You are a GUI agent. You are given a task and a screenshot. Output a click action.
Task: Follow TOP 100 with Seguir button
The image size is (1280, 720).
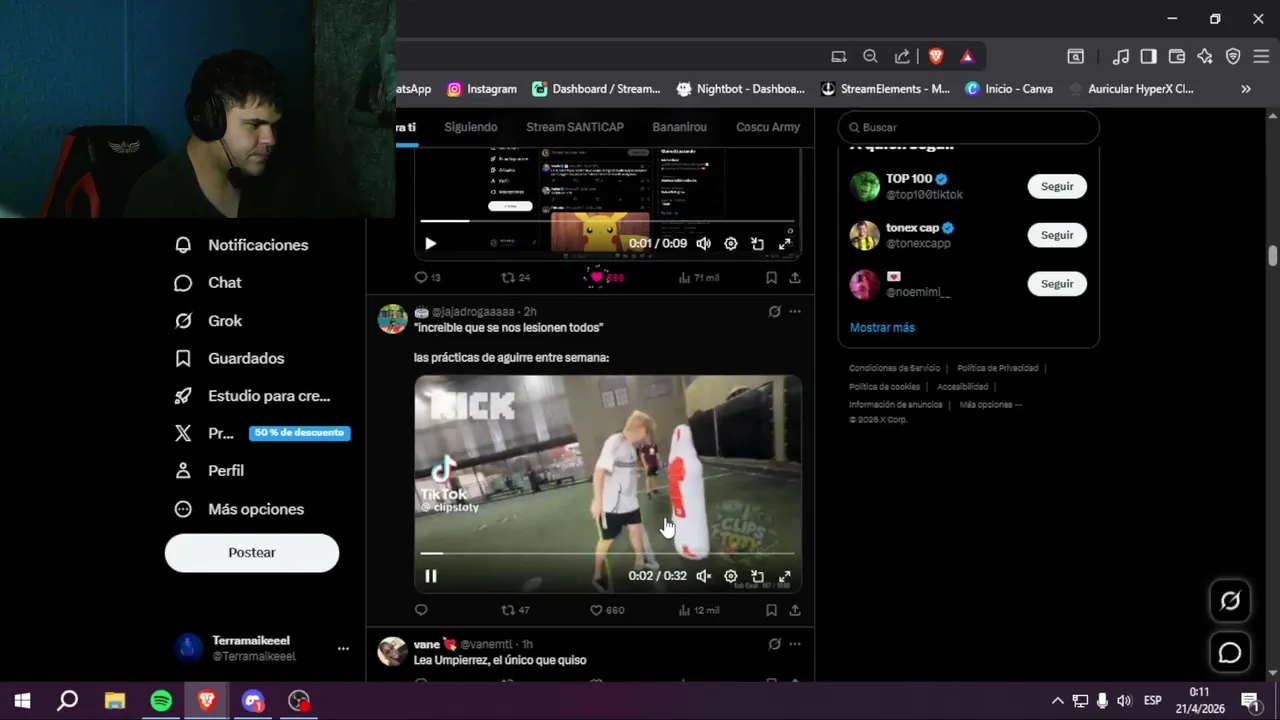coord(1057,186)
